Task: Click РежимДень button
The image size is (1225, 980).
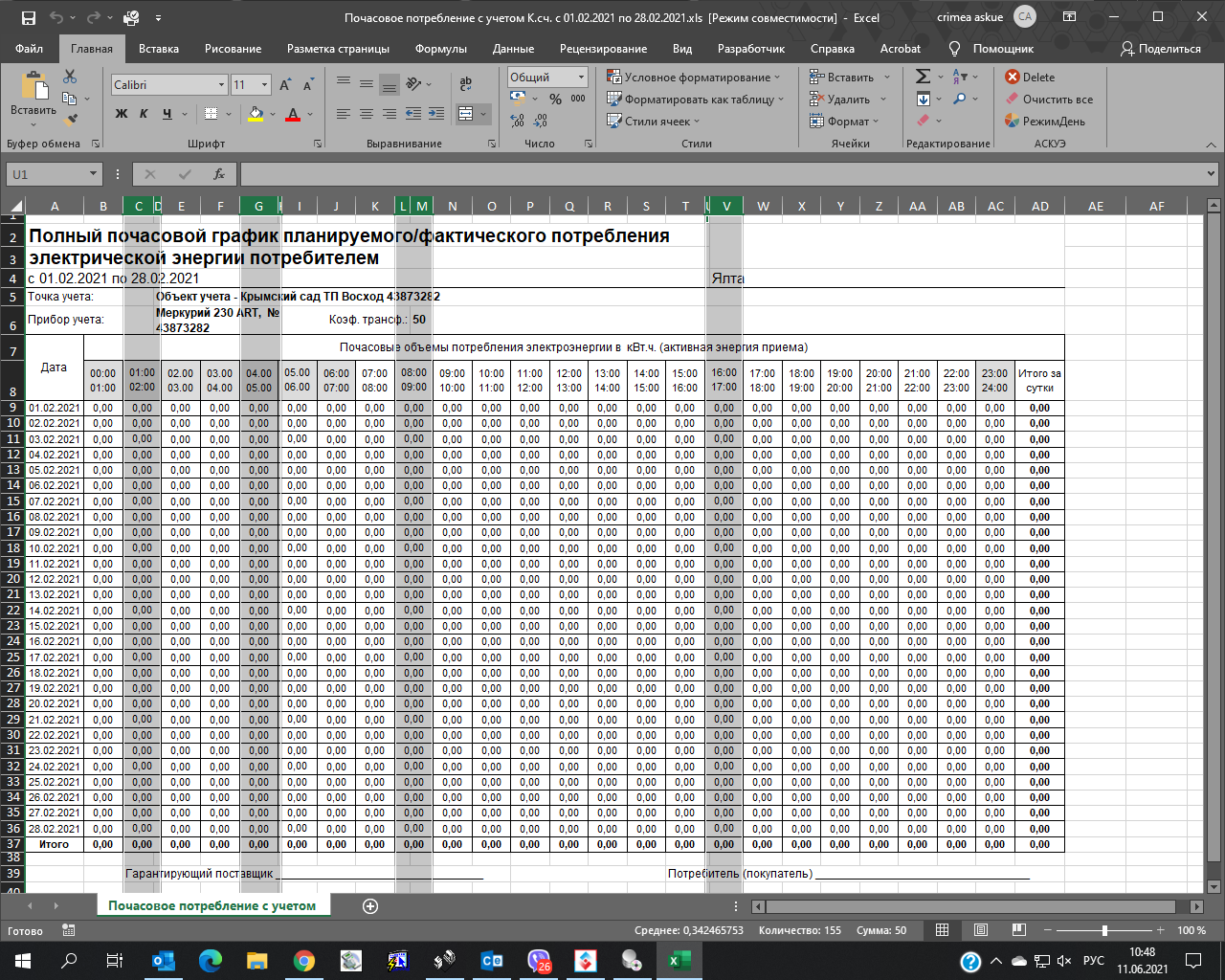Action: click(1045, 122)
